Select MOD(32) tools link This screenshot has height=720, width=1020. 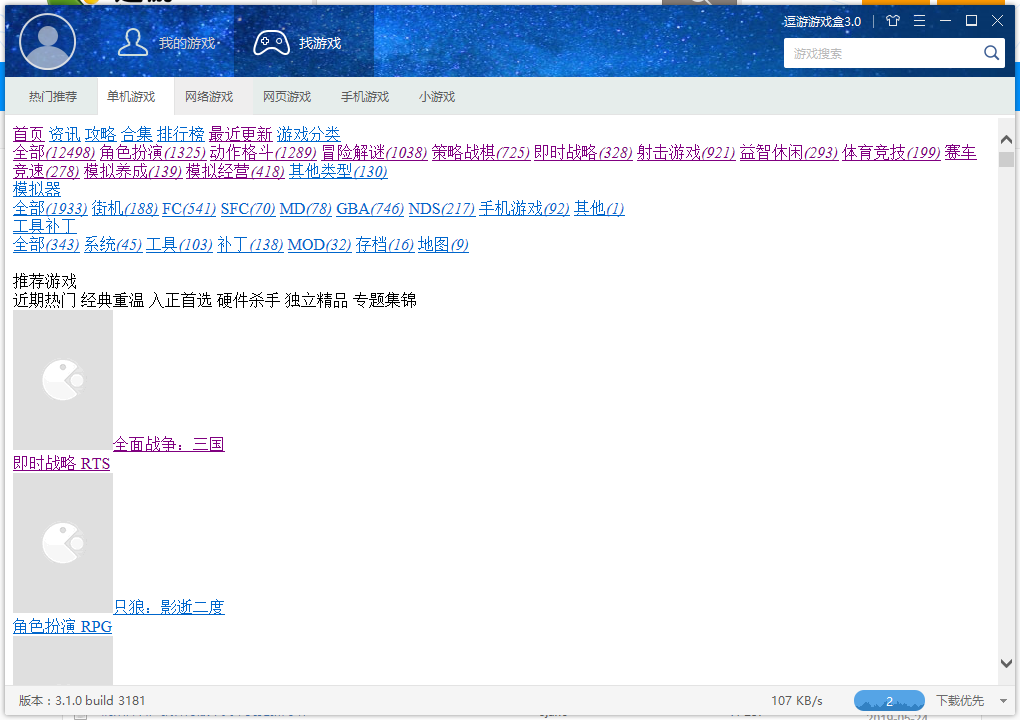coord(319,245)
